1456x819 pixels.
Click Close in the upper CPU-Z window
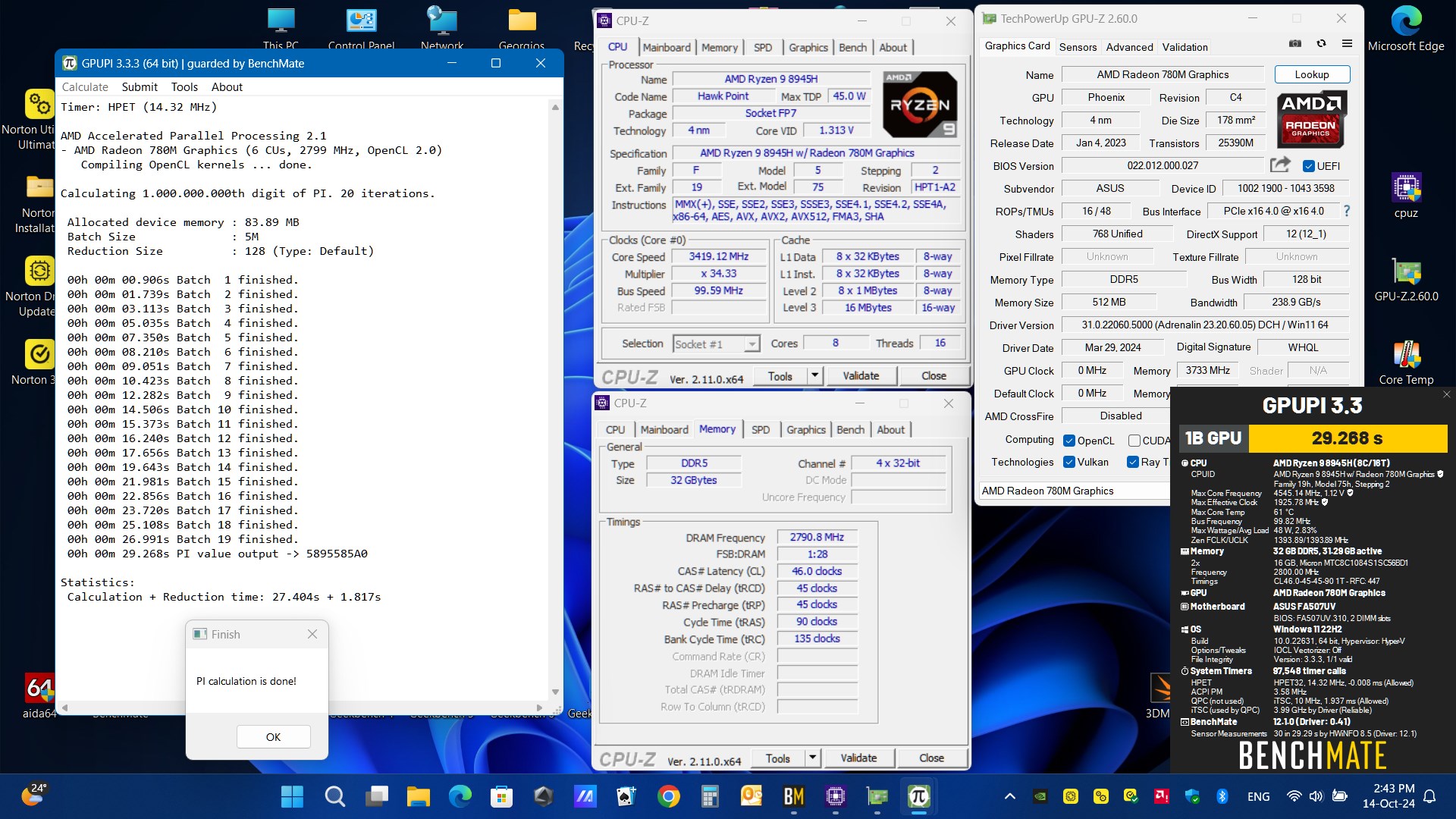tap(934, 375)
